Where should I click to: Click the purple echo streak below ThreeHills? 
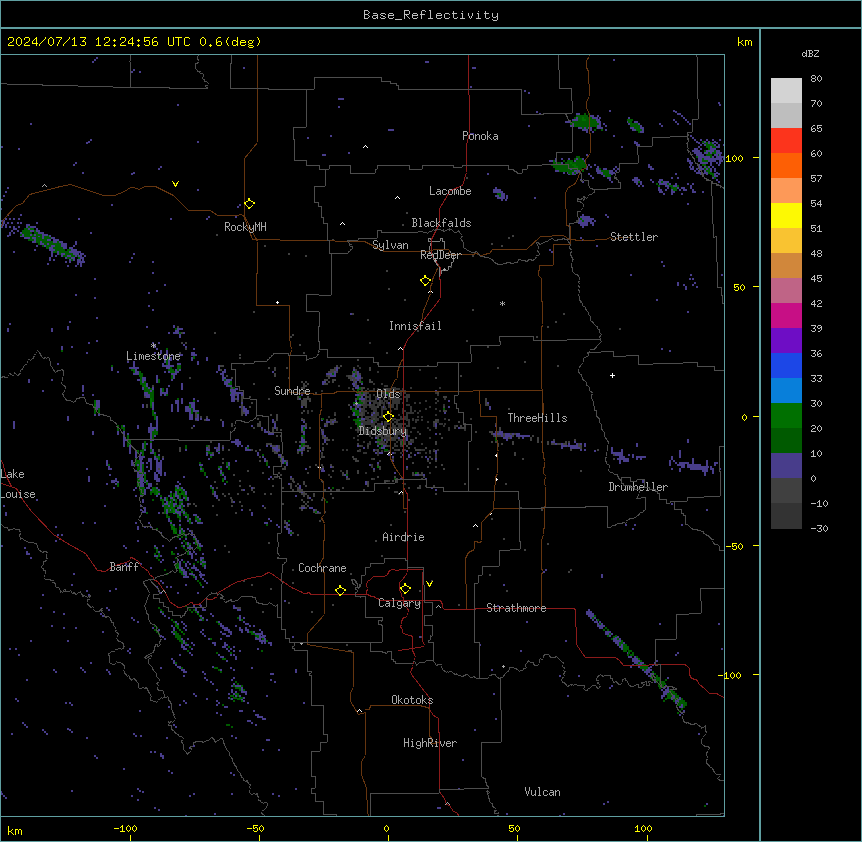coord(512,436)
